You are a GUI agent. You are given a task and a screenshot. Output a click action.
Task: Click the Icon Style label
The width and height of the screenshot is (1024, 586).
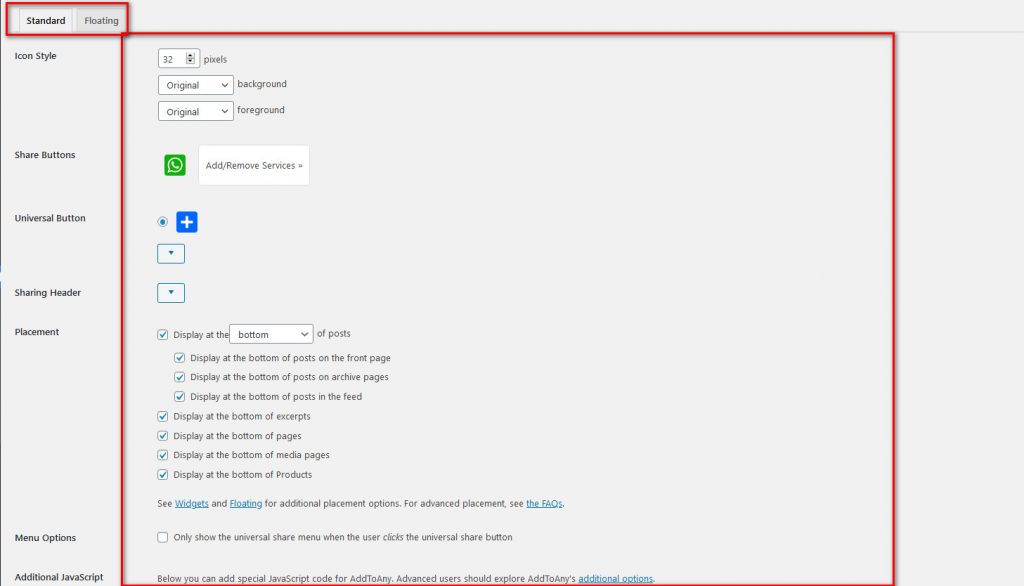click(x=35, y=56)
